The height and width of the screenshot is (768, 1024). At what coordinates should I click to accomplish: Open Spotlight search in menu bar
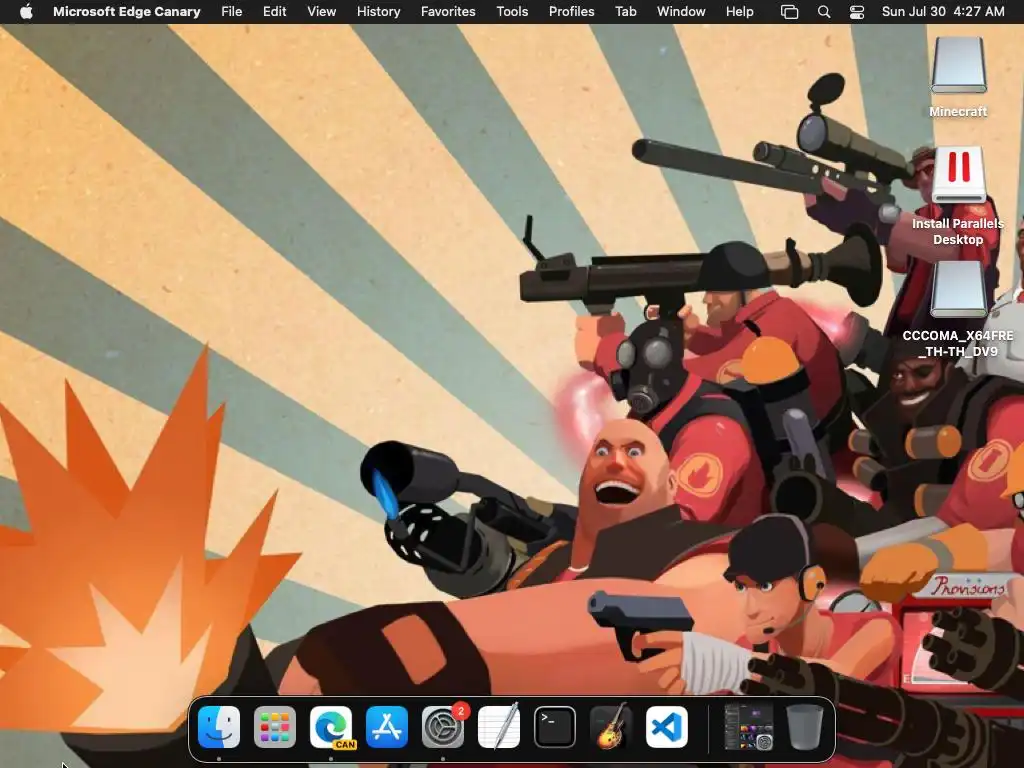pyautogui.click(x=824, y=12)
